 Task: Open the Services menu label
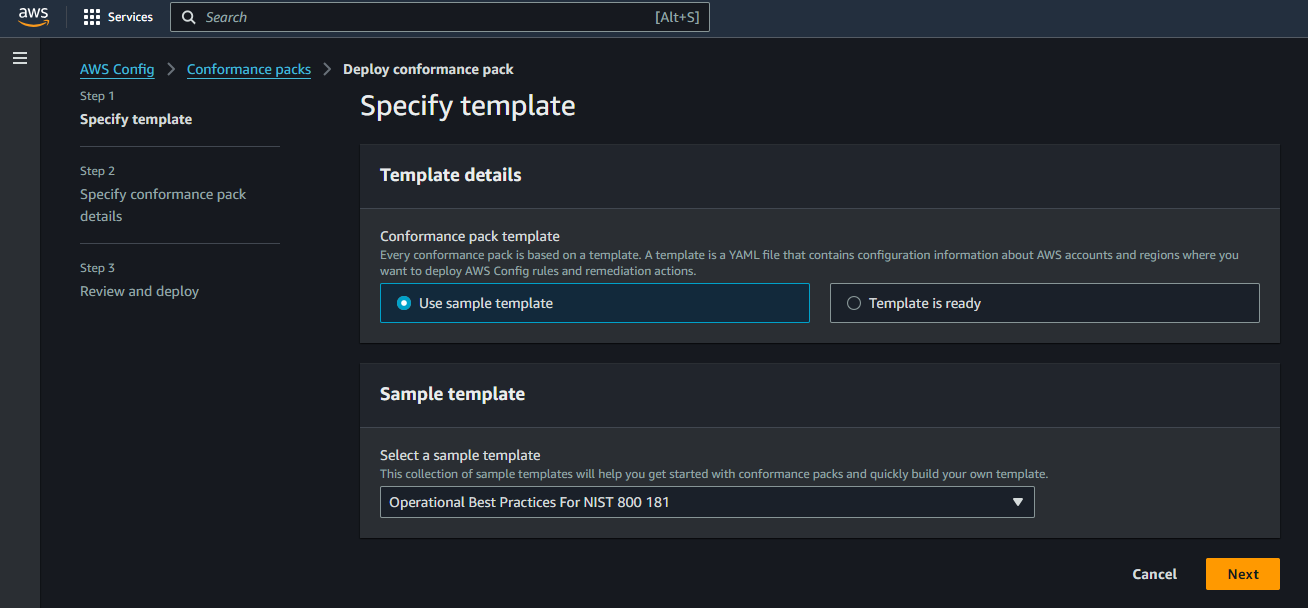point(130,17)
